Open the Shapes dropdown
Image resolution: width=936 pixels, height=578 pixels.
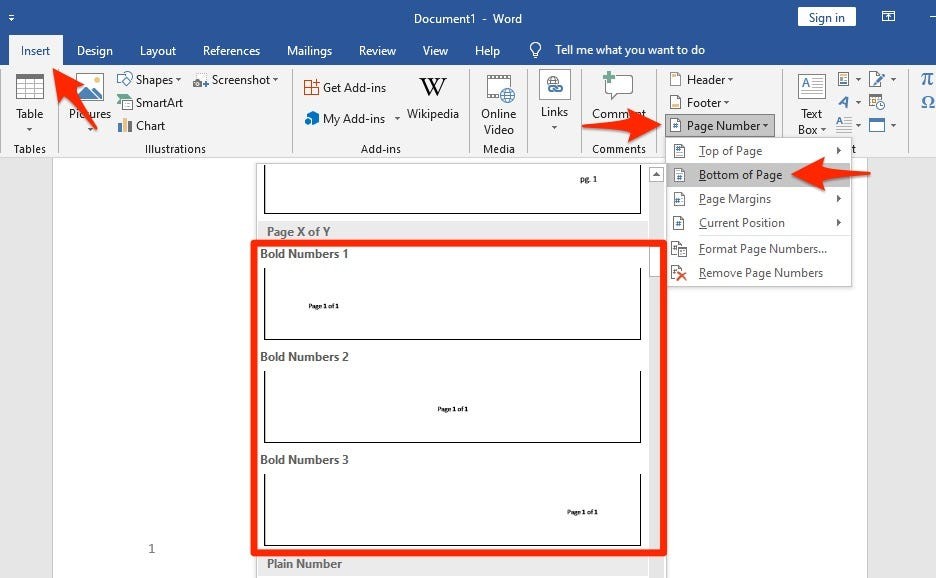pyautogui.click(x=150, y=80)
